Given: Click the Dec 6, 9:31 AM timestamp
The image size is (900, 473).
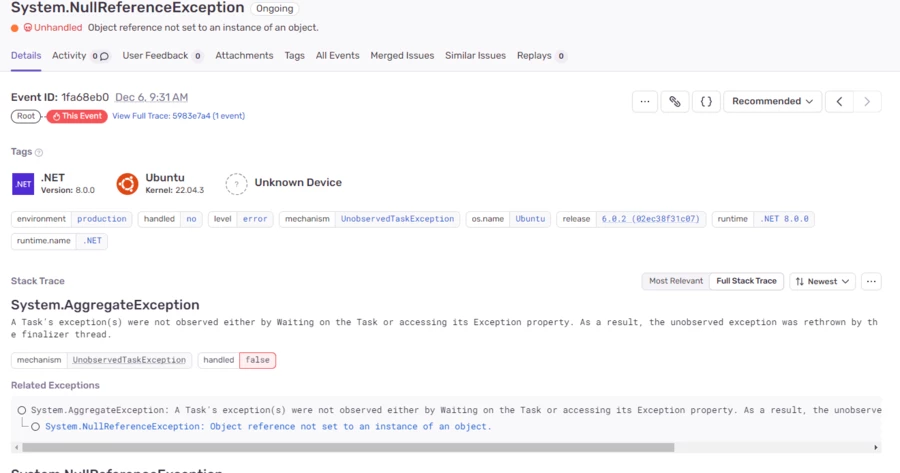Looking at the screenshot, I should pyautogui.click(x=152, y=98).
